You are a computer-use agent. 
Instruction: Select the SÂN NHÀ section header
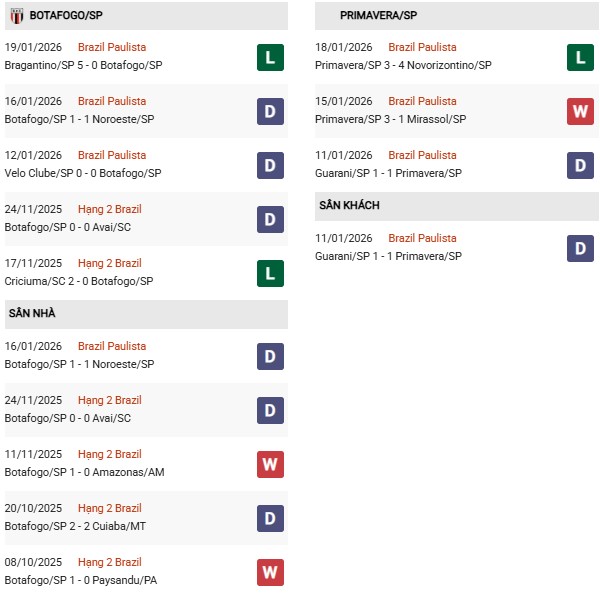(32, 313)
